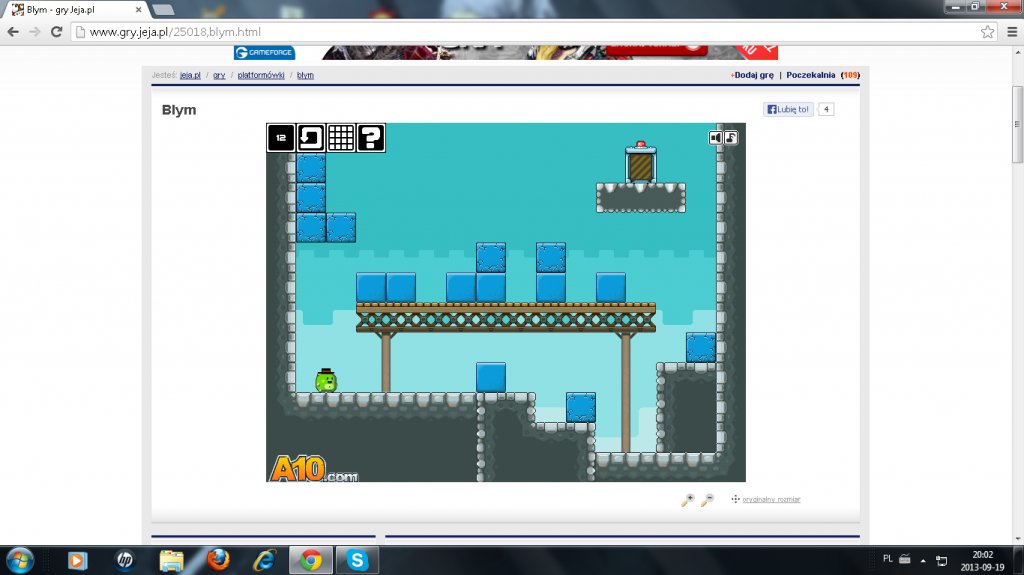This screenshot has width=1024, height=575.
Task: Show hidden tray icons arrow
Action: coord(923,559)
